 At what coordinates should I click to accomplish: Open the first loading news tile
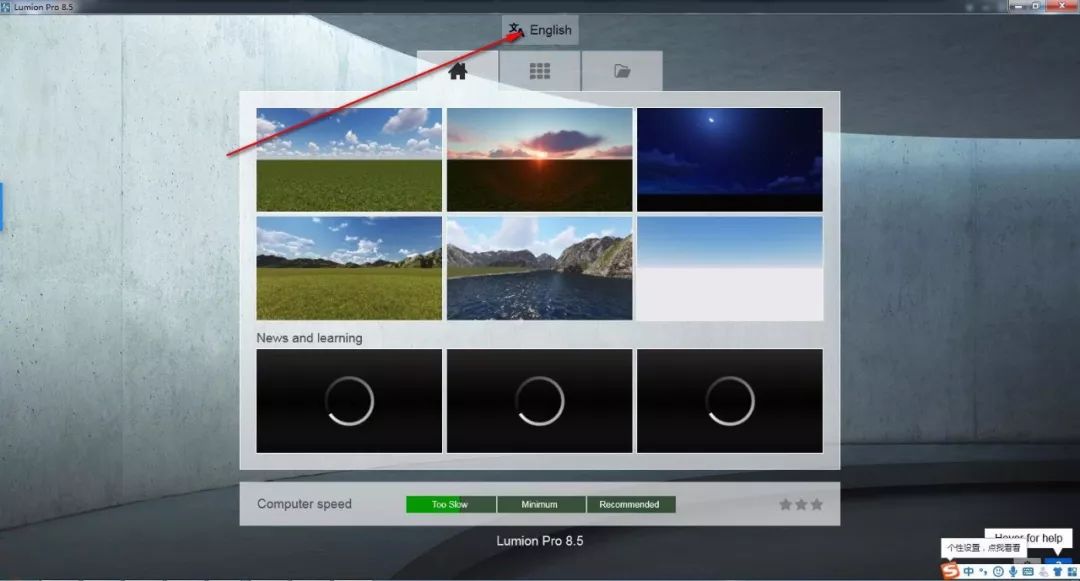(349, 401)
